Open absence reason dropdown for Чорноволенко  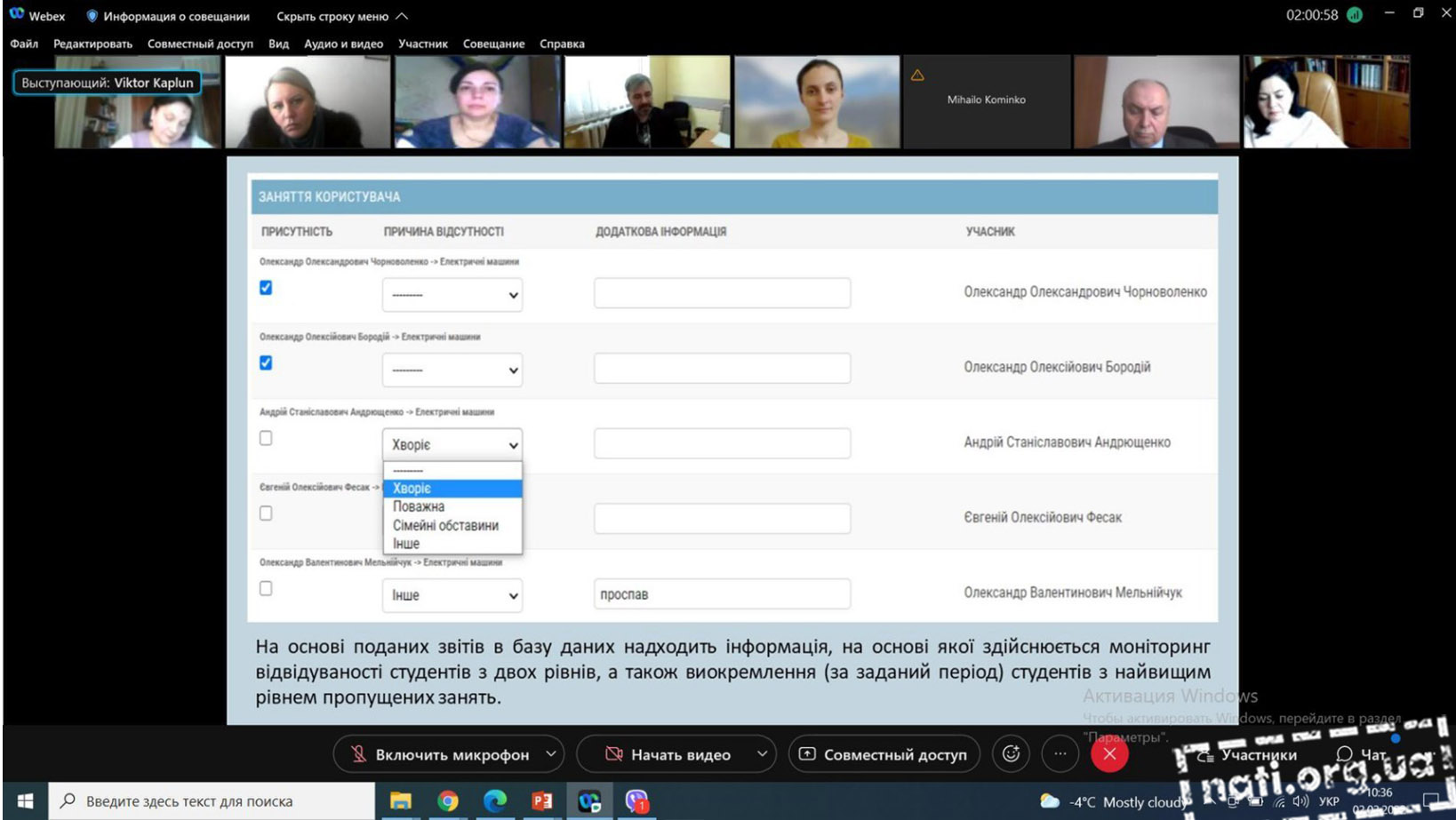click(x=452, y=295)
